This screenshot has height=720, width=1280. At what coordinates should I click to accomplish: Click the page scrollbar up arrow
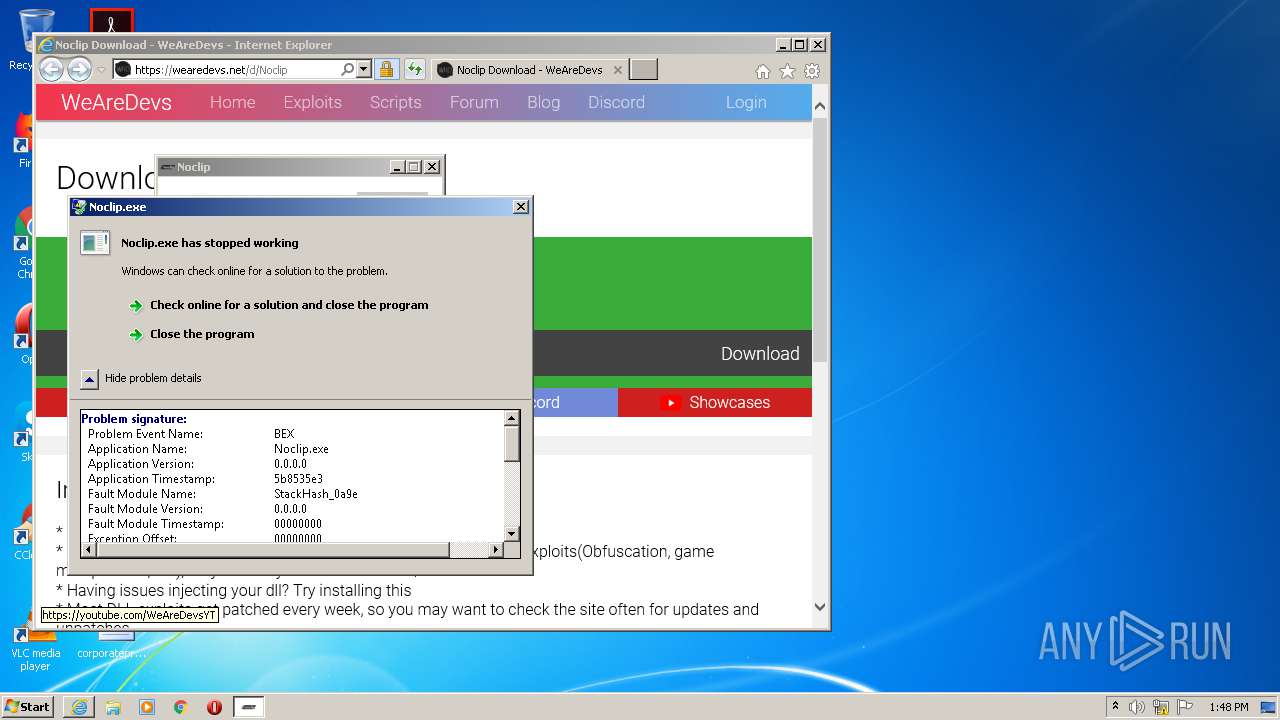pos(820,105)
